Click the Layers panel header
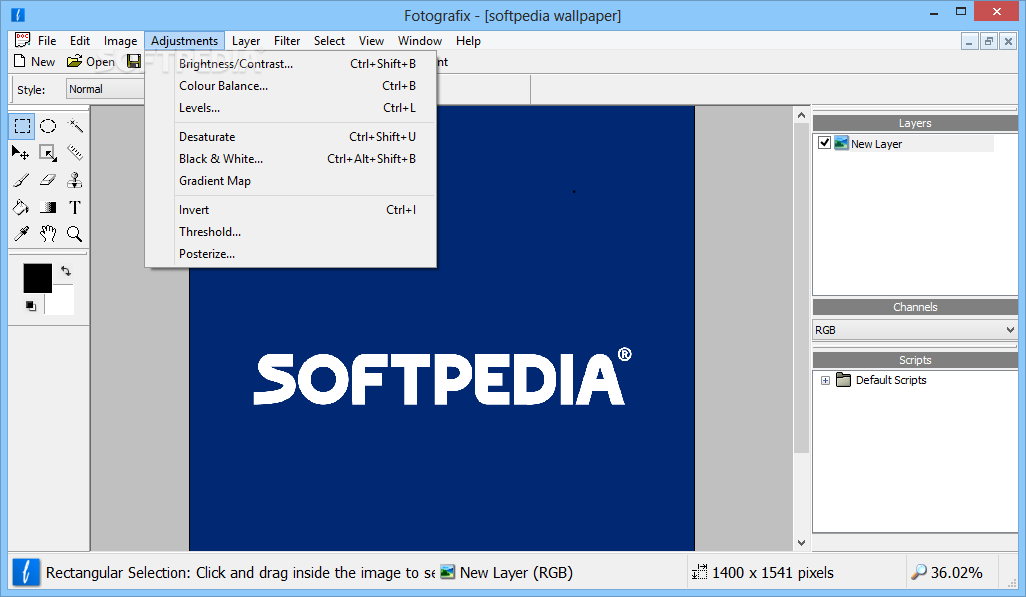This screenshot has height=597, width=1026. coord(915,123)
